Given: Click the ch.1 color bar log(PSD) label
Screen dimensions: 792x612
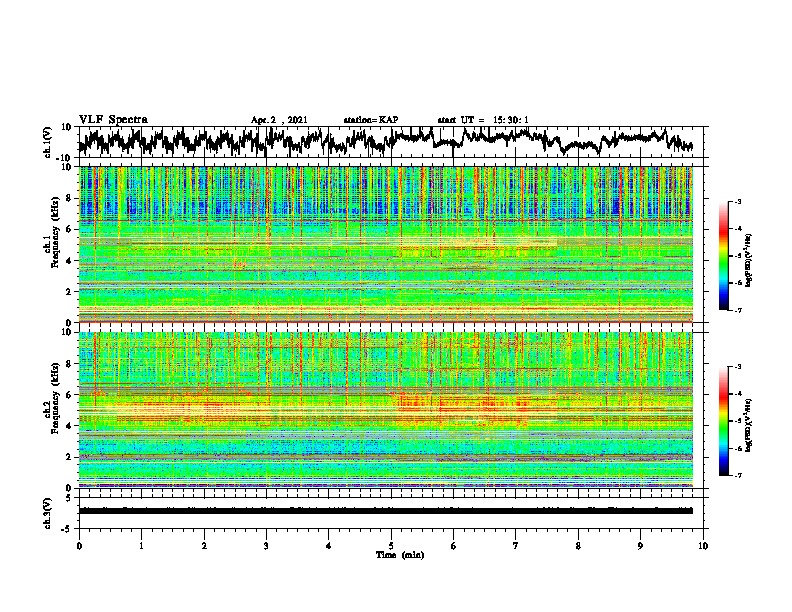Looking at the screenshot, I should pos(749,260).
